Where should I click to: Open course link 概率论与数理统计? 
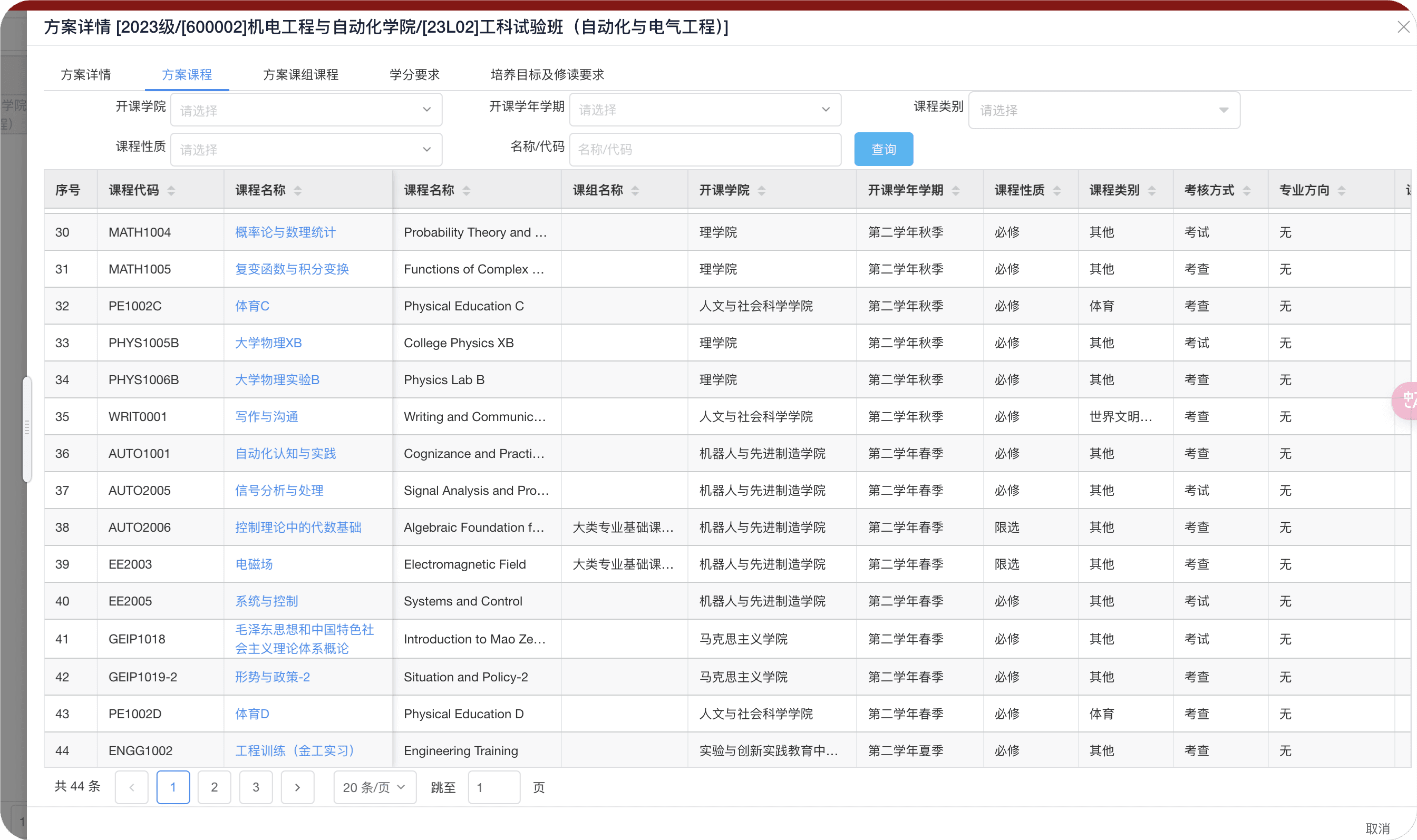[x=285, y=232]
